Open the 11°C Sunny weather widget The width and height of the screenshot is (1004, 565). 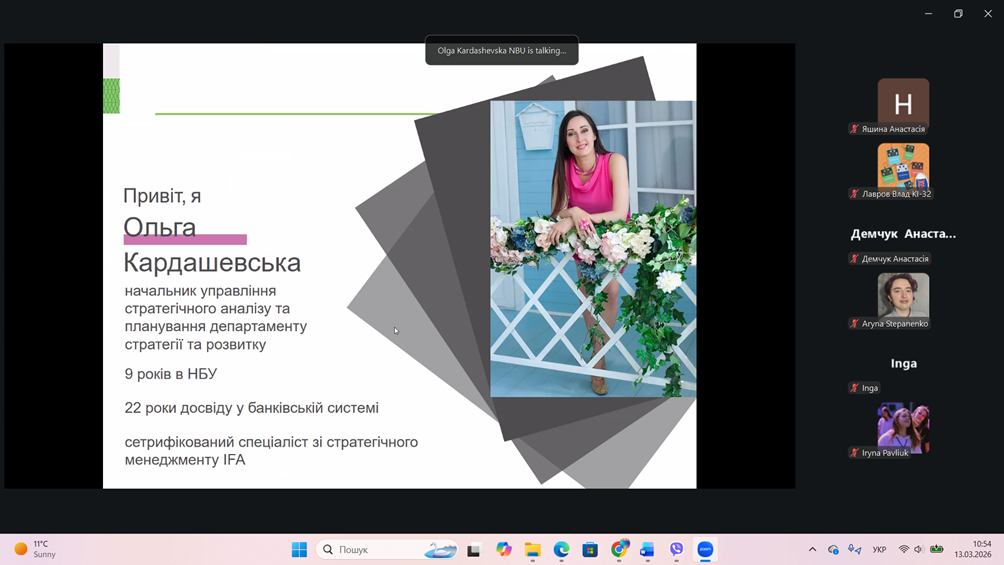point(35,549)
